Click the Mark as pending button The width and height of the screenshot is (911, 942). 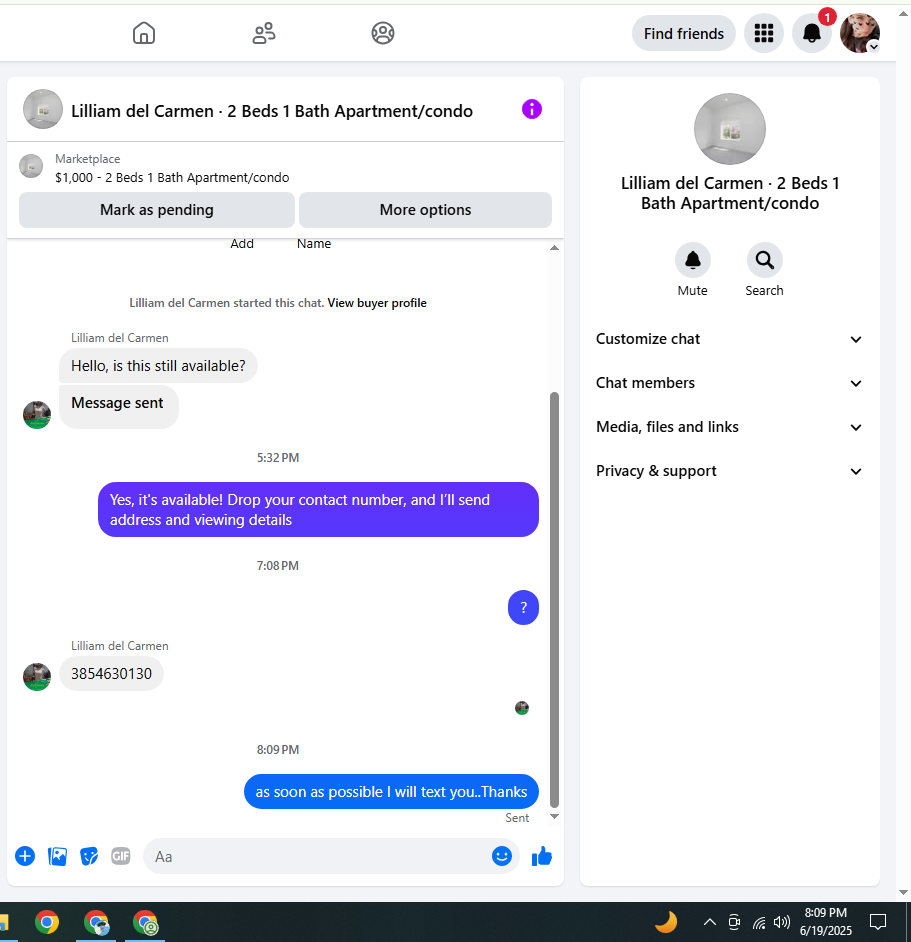(x=157, y=210)
